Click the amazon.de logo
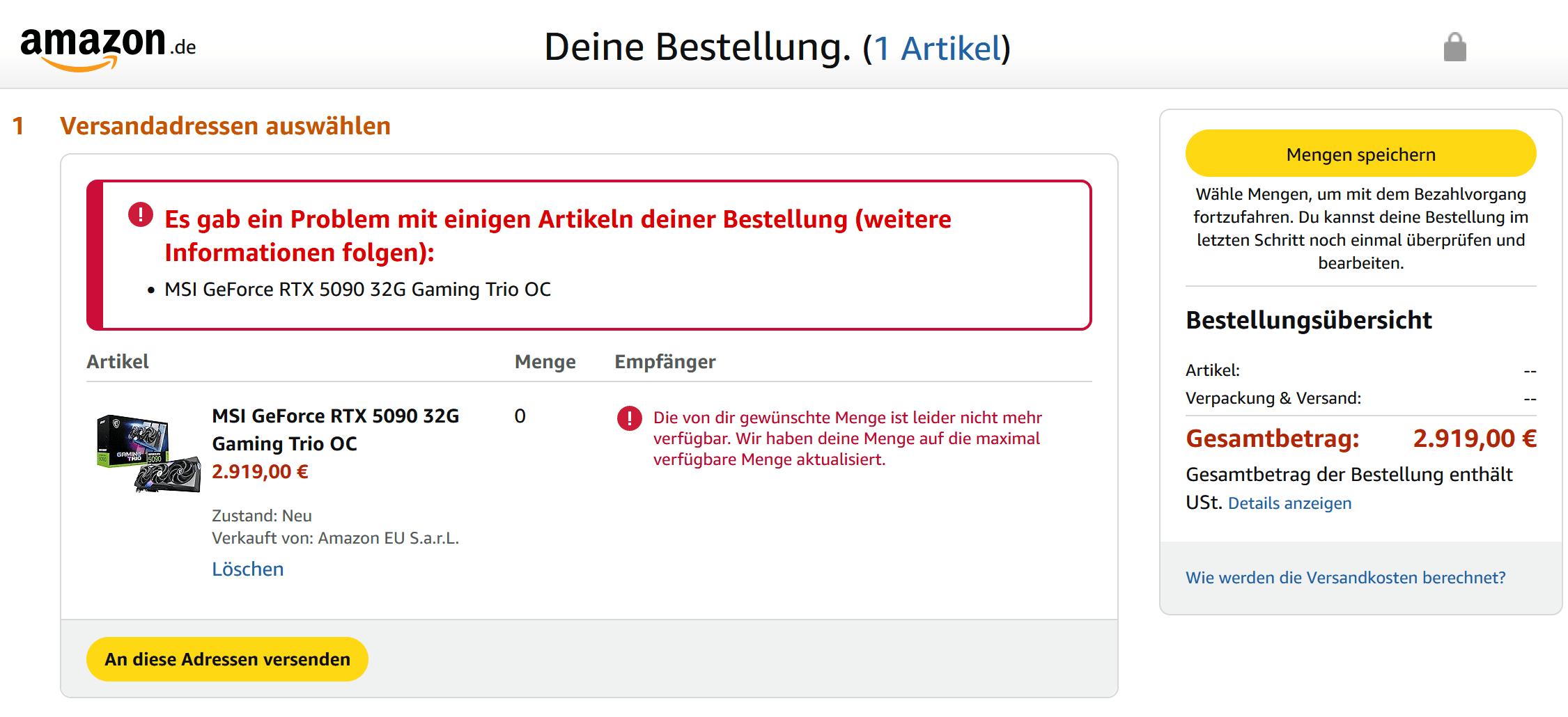The width and height of the screenshot is (1568, 717). [108, 47]
